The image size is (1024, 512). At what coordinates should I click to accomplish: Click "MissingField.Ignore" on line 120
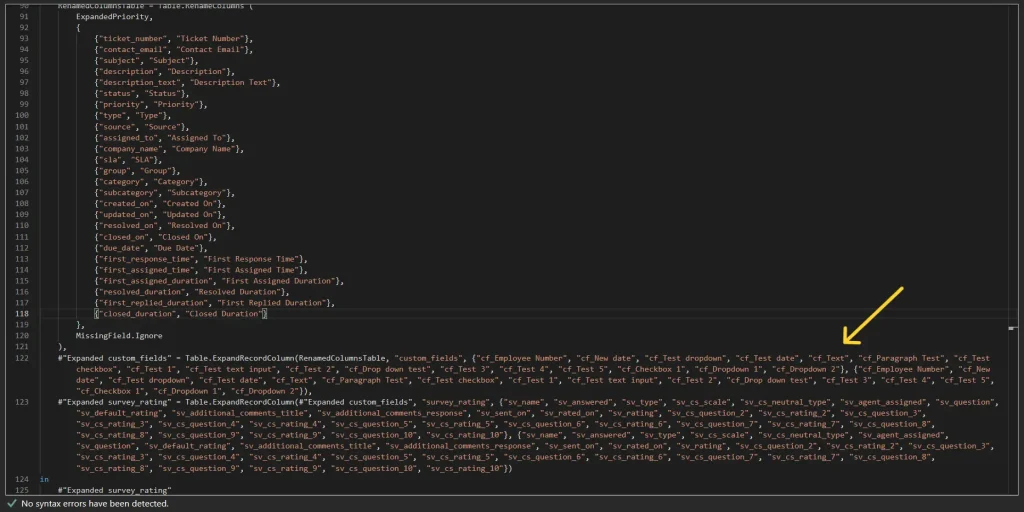pyautogui.click(x=119, y=336)
